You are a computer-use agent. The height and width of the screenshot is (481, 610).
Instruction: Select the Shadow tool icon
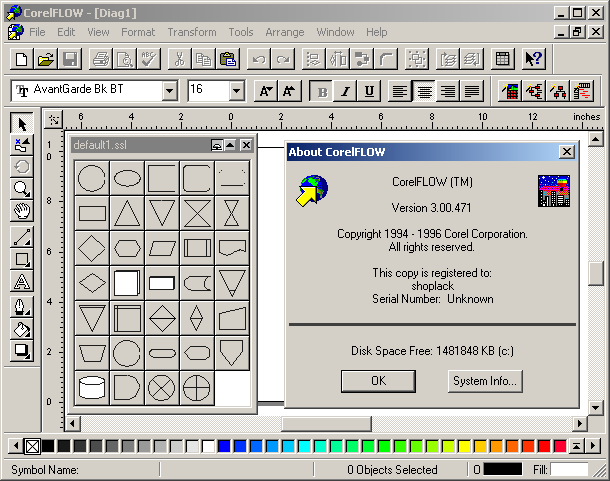pos(22,351)
